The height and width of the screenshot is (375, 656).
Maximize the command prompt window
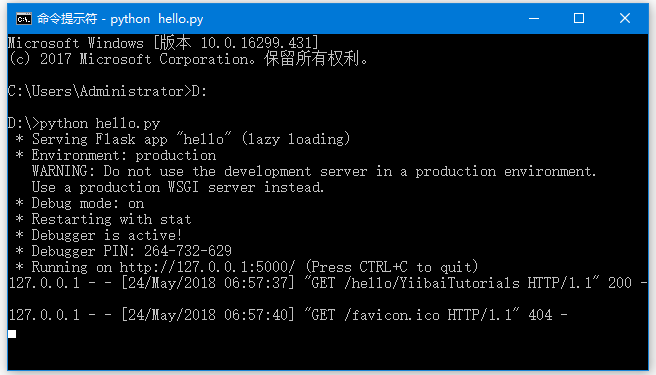[579, 18]
